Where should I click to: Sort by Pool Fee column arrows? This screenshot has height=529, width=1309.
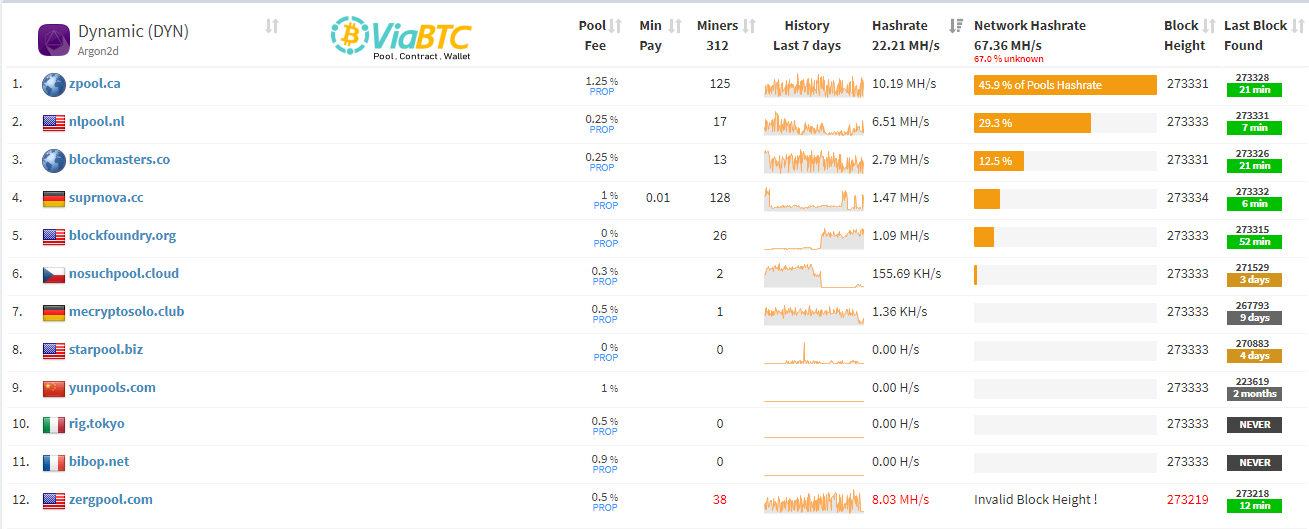click(x=616, y=26)
